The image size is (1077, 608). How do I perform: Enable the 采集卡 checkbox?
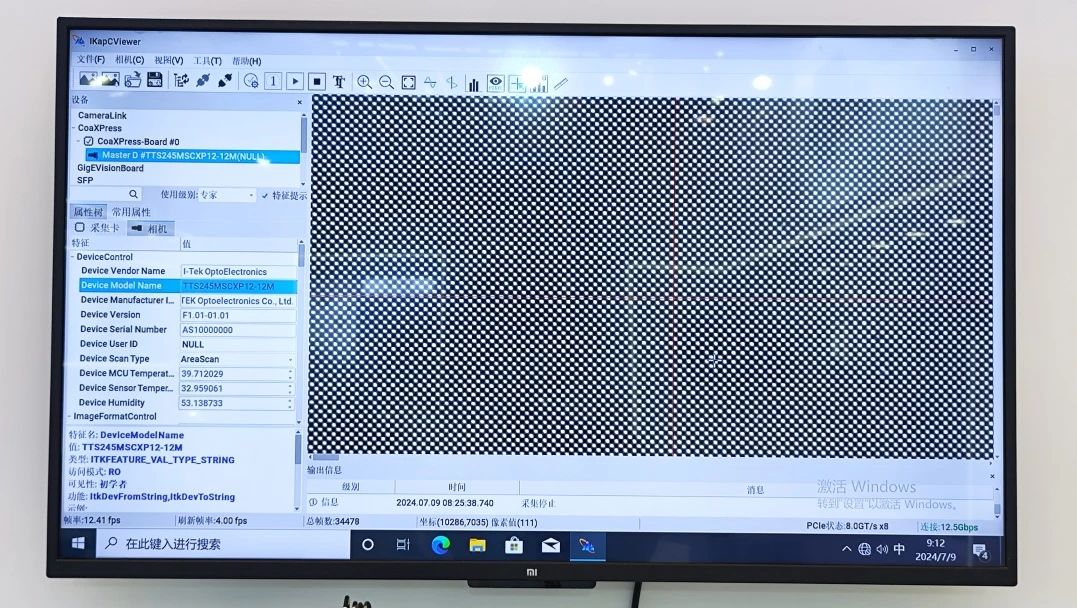pos(80,228)
